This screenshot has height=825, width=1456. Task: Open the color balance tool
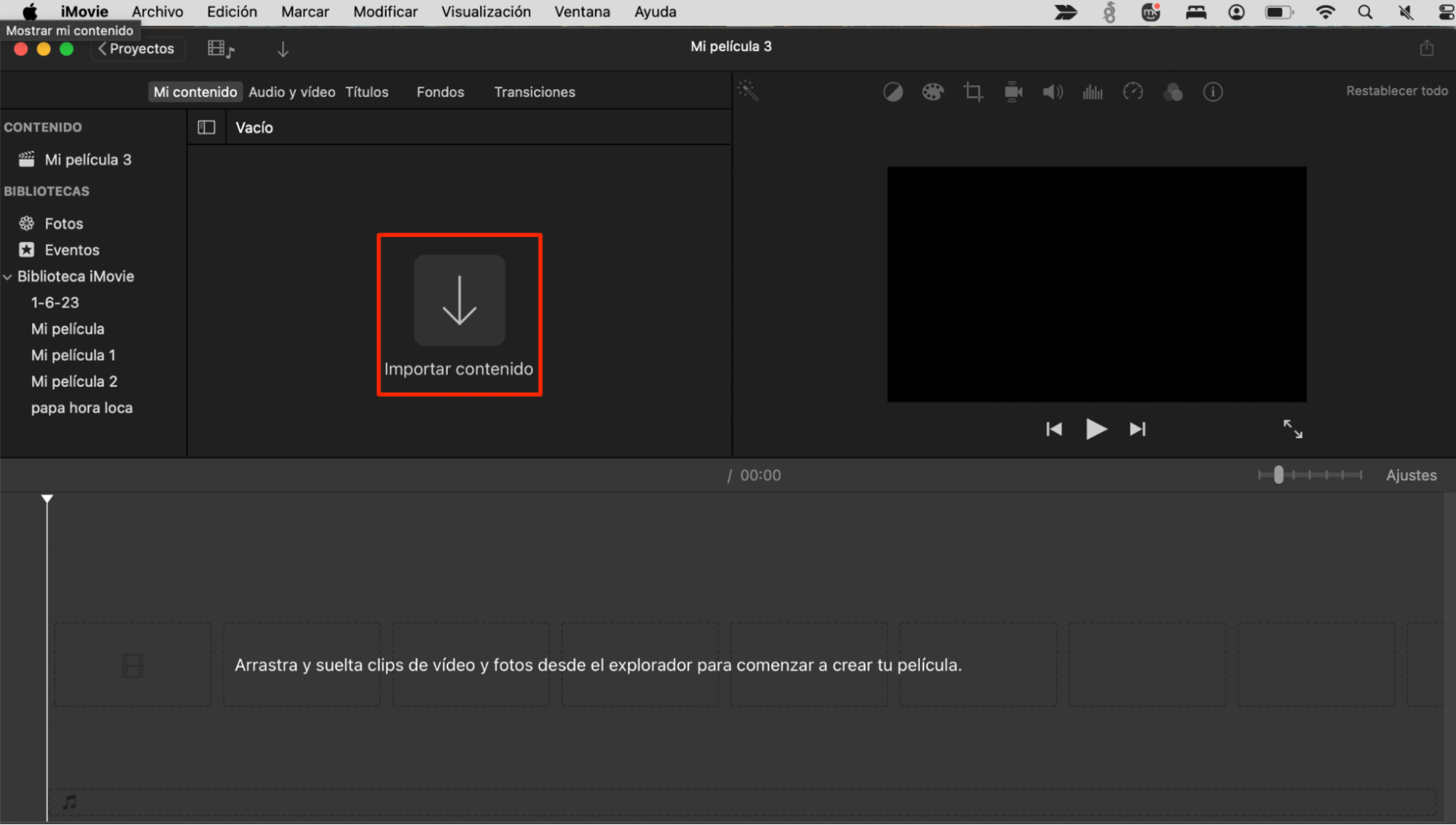[x=893, y=92]
